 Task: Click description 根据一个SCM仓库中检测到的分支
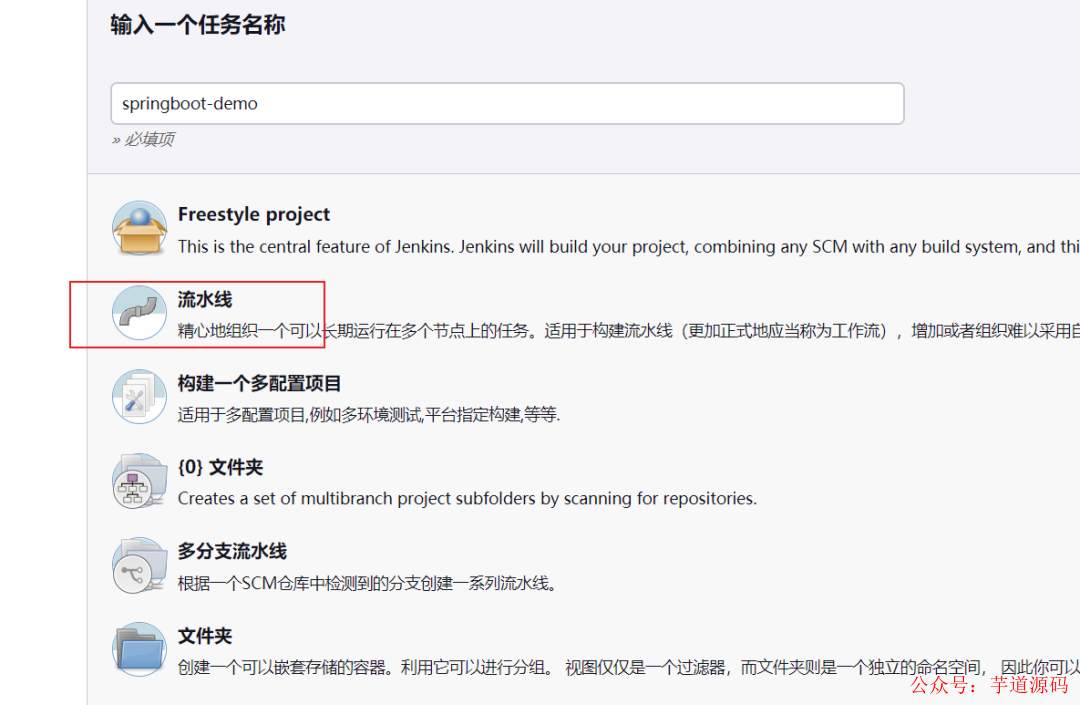(367, 584)
